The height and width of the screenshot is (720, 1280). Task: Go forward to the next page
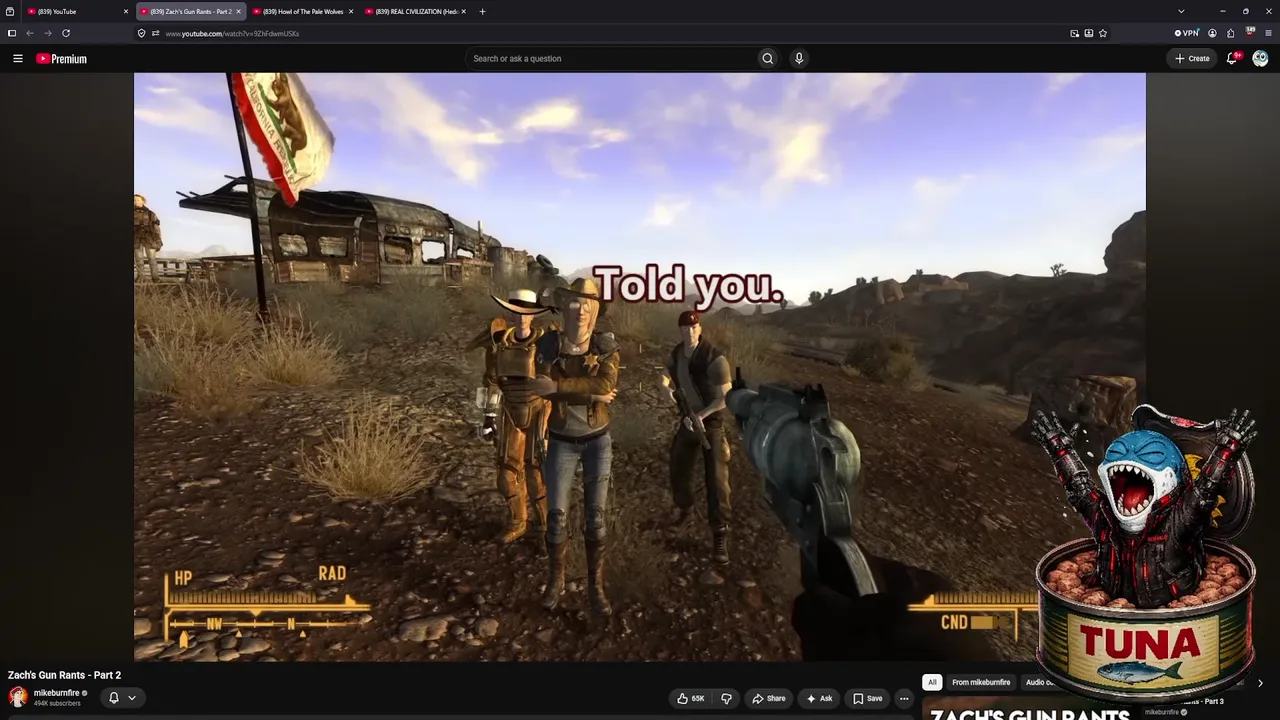coord(47,33)
